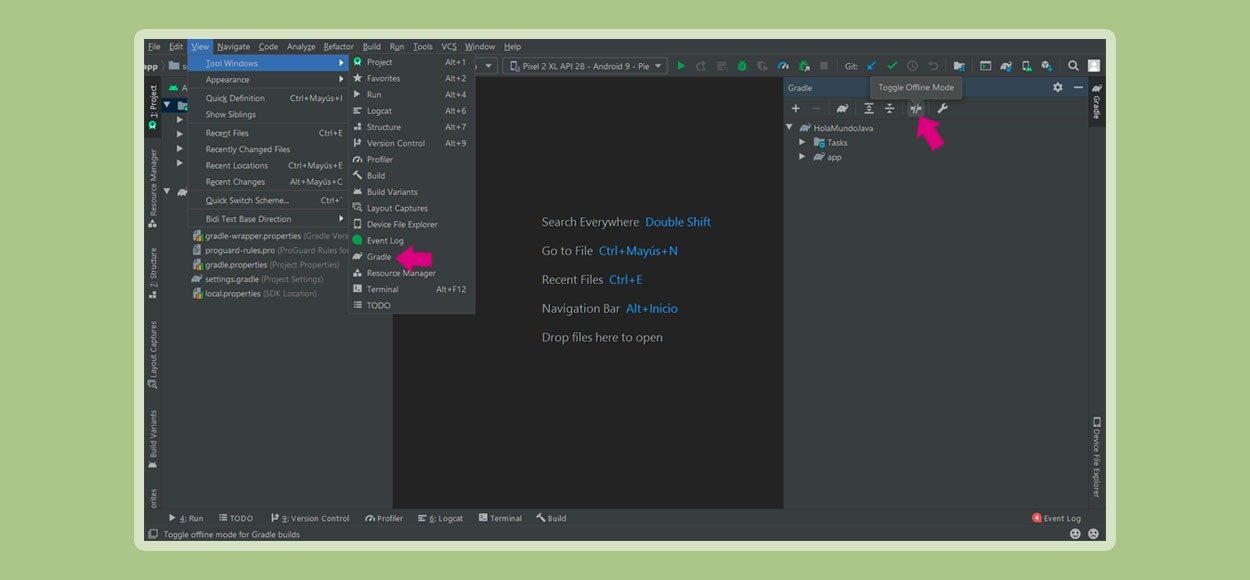Click Expand All icon in Gradle panel
This screenshot has height=580, width=1250.
click(869, 108)
